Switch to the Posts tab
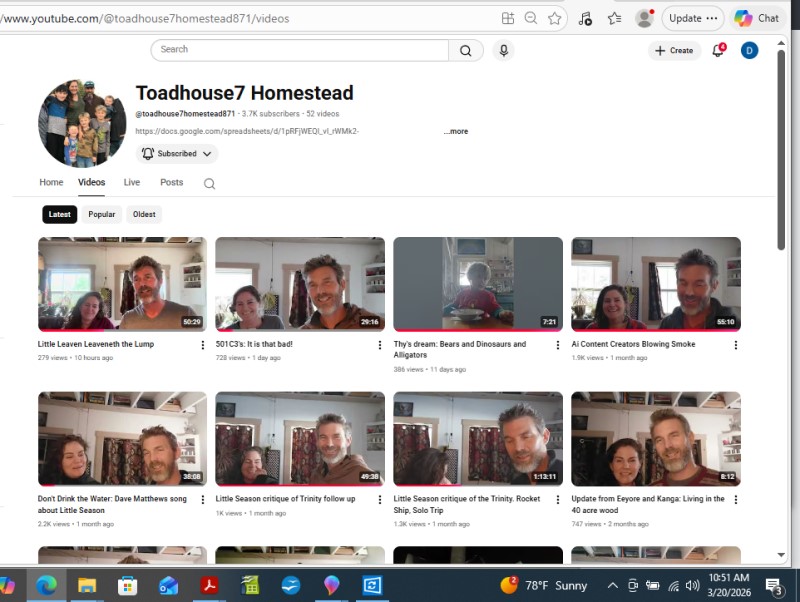Image resolution: width=800 pixels, height=602 pixels. [172, 183]
